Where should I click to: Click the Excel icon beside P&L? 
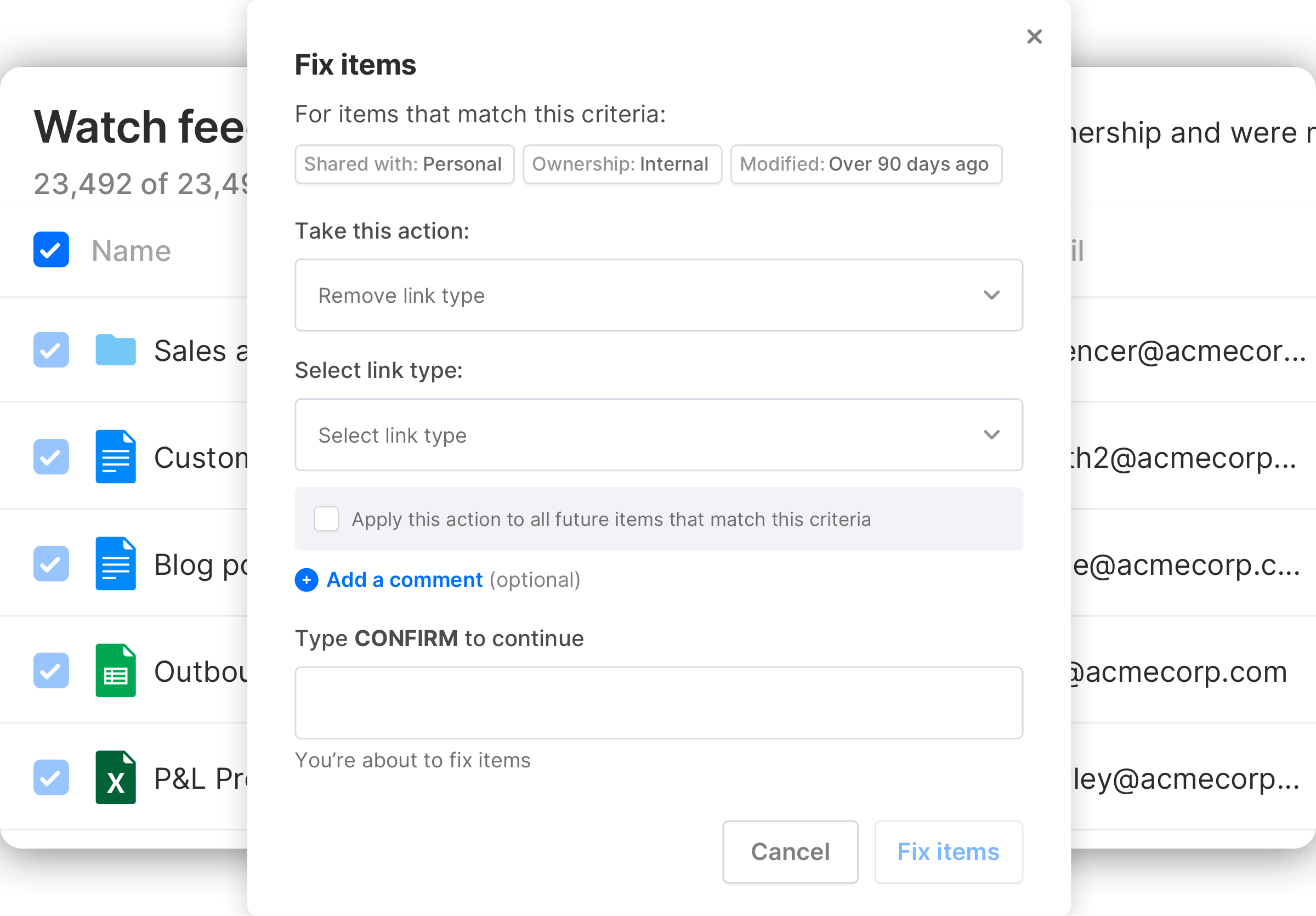(x=115, y=777)
